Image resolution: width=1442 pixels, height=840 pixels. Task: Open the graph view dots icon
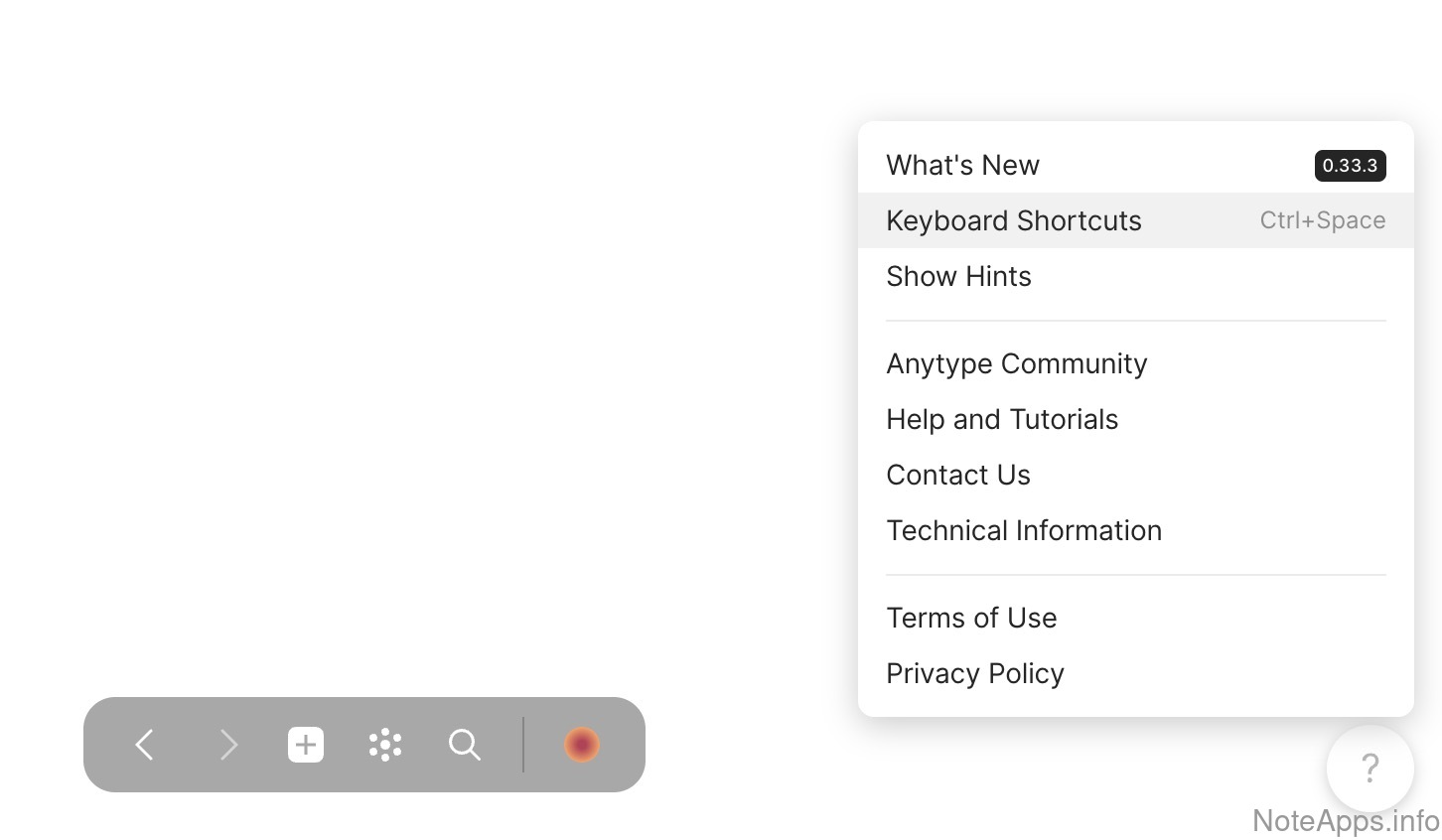click(x=385, y=745)
